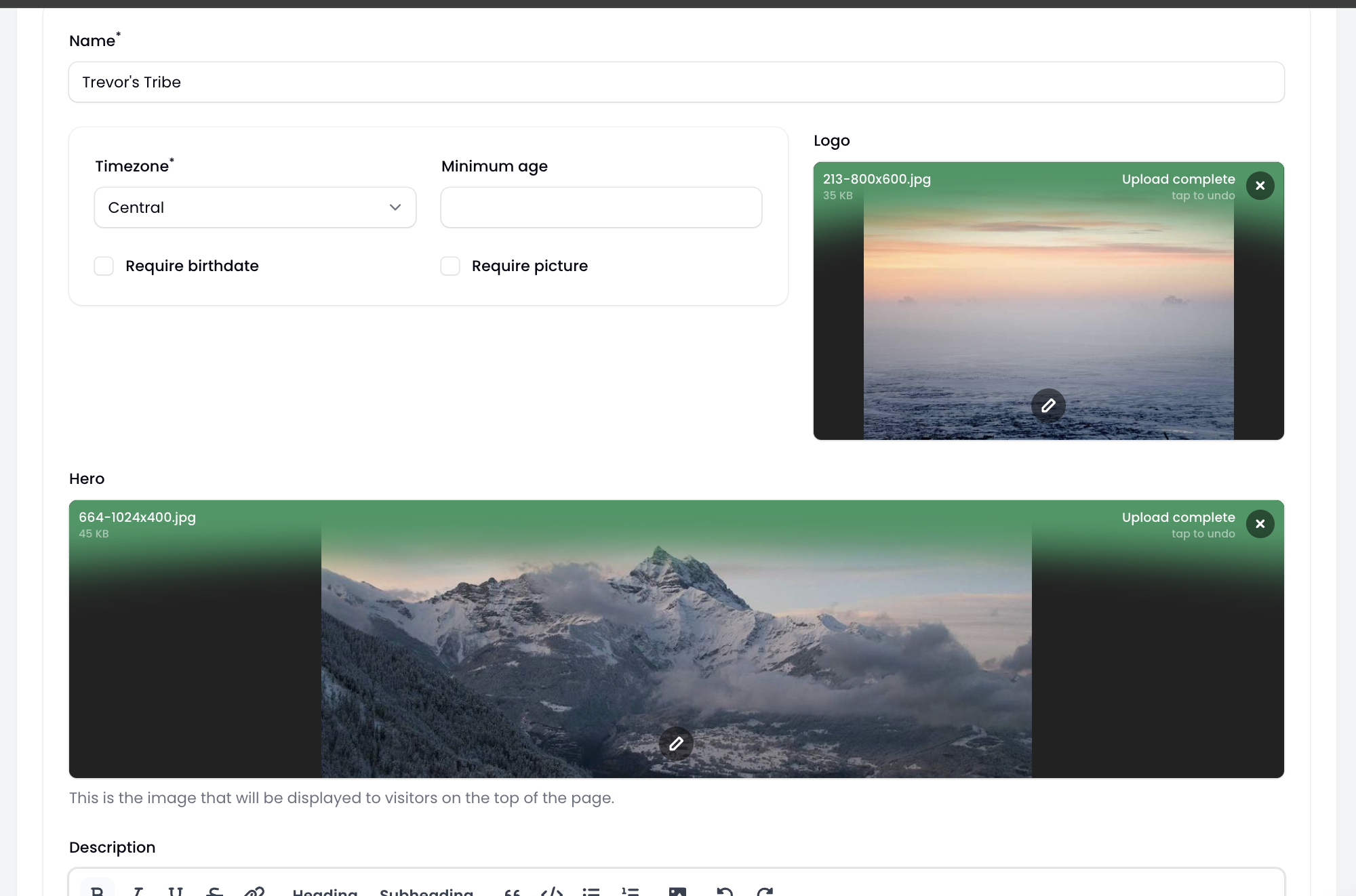Click the Name field containing Trevor's Tribe
The height and width of the screenshot is (896, 1356).
click(676, 82)
